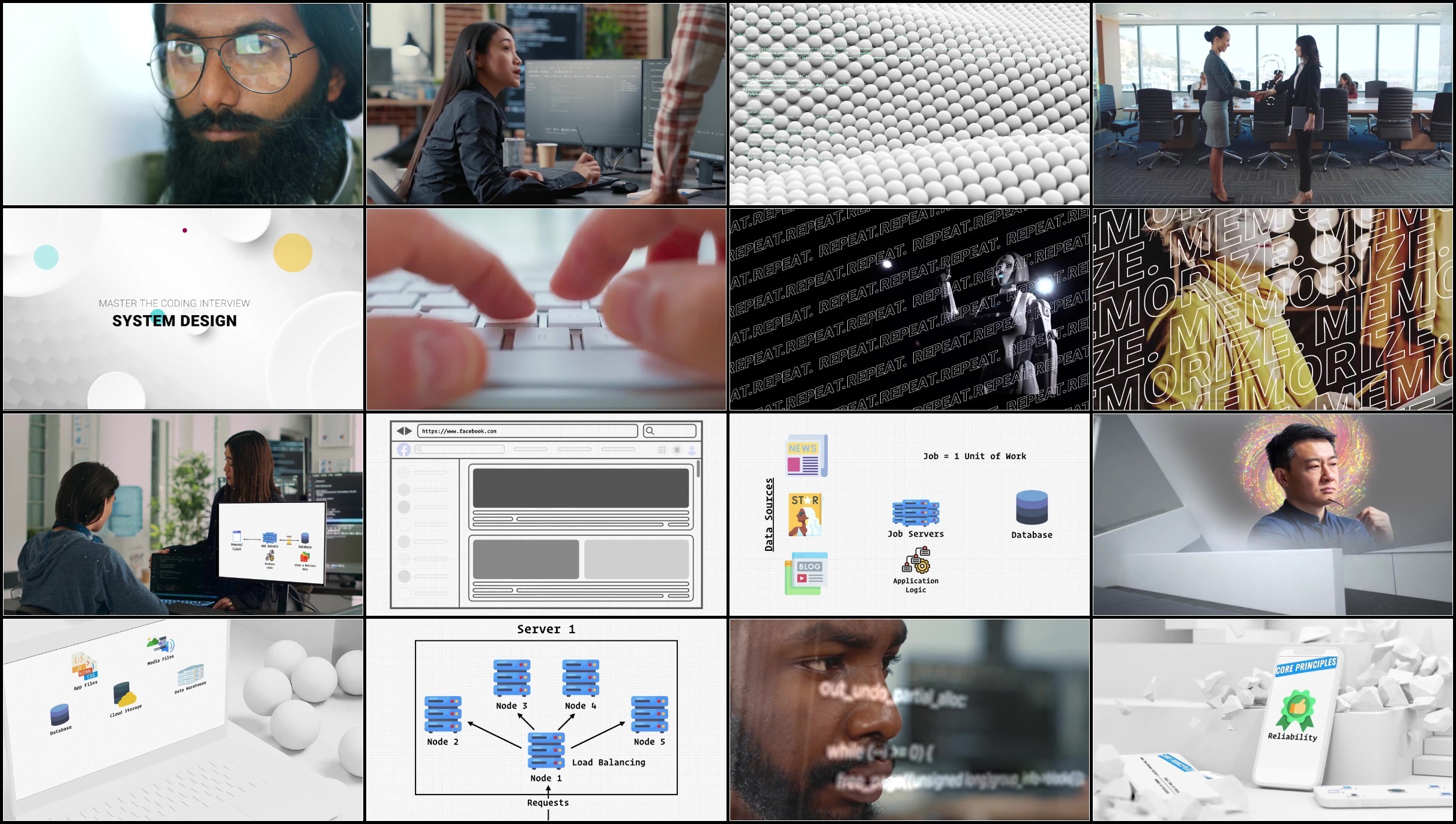Click the Node 4 server icon
Image resolution: width=1456 pixels, height=824 pixels.
click(581, 678)
